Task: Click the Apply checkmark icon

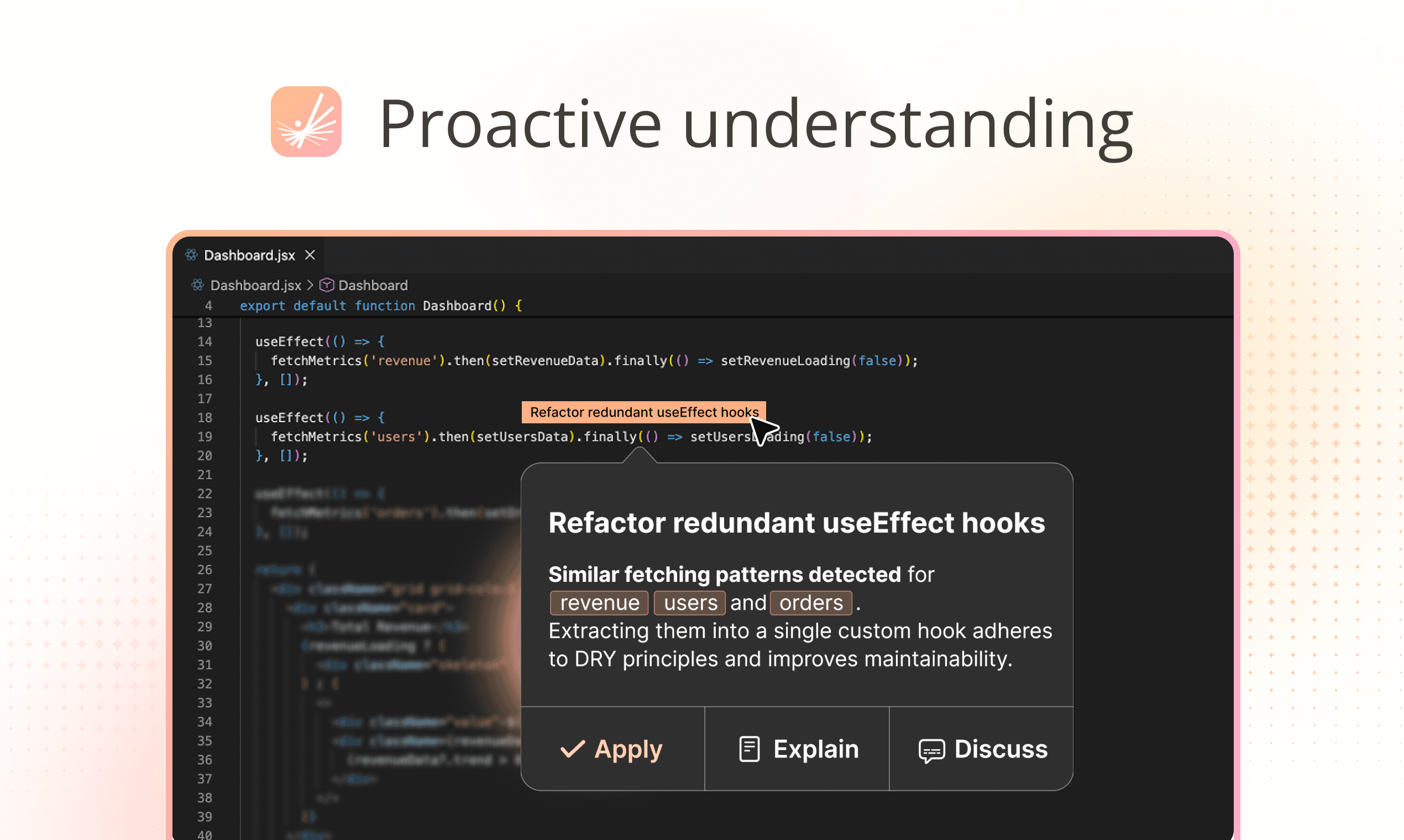Action: [572, 749]
